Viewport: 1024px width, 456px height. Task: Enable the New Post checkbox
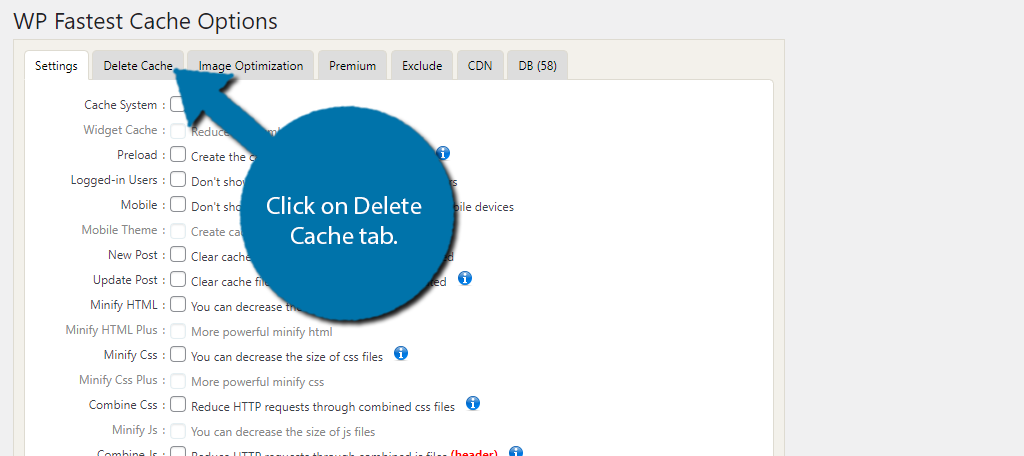pyautogui.click(x=178, y=255)
